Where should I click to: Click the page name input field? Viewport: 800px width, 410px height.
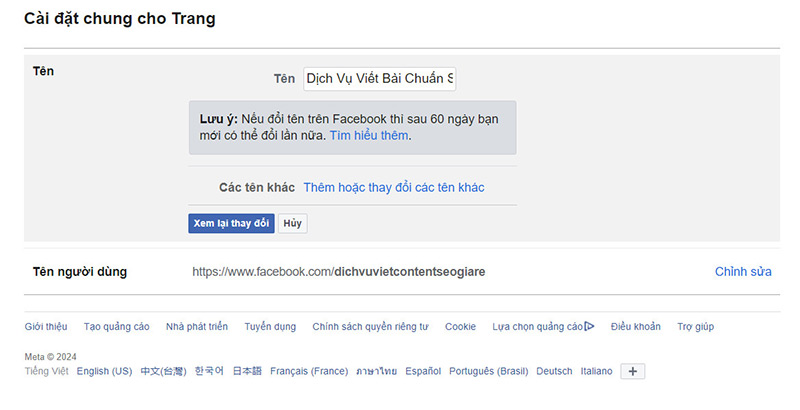pos(379,78)
